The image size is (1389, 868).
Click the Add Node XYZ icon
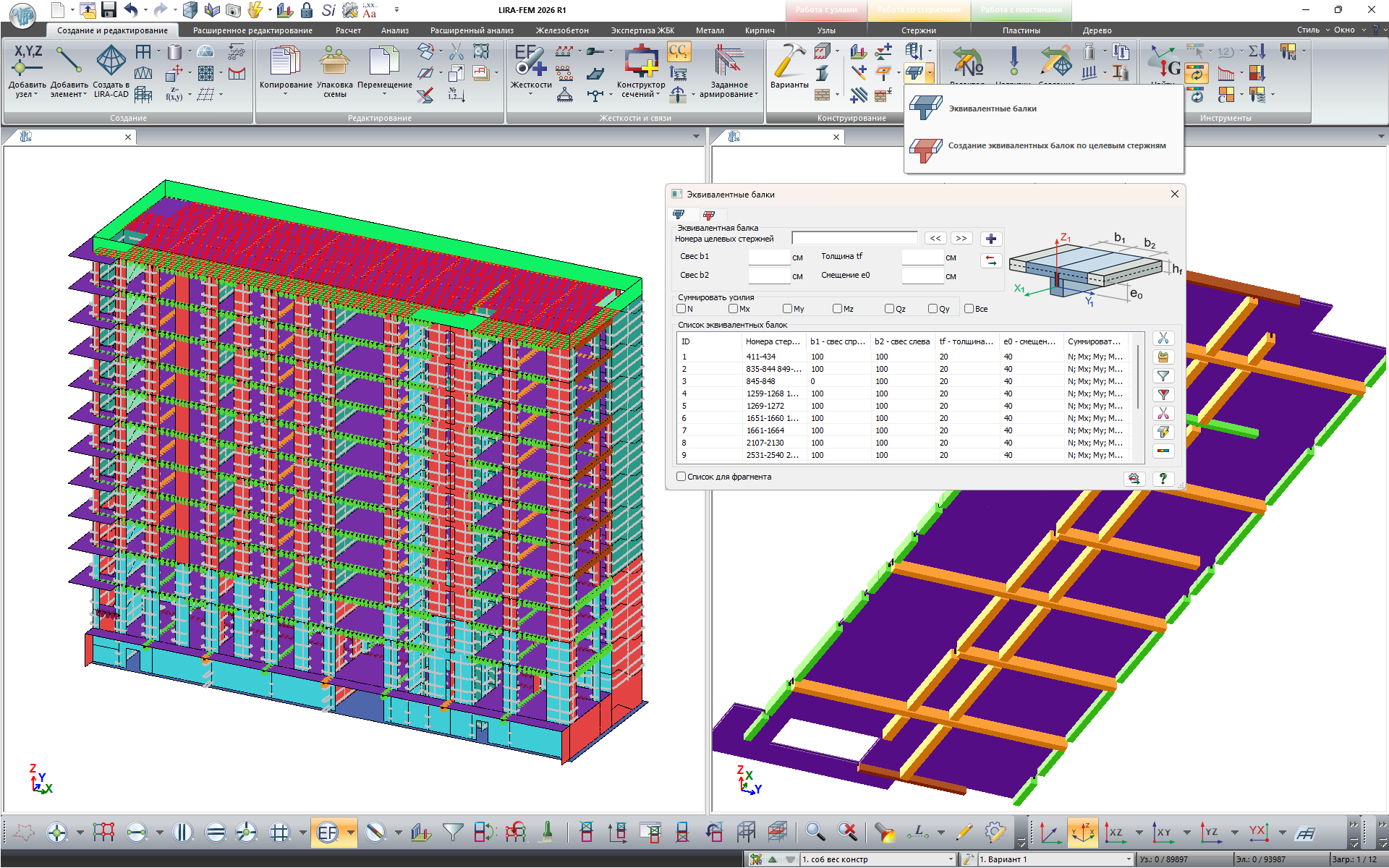(27, 60)
